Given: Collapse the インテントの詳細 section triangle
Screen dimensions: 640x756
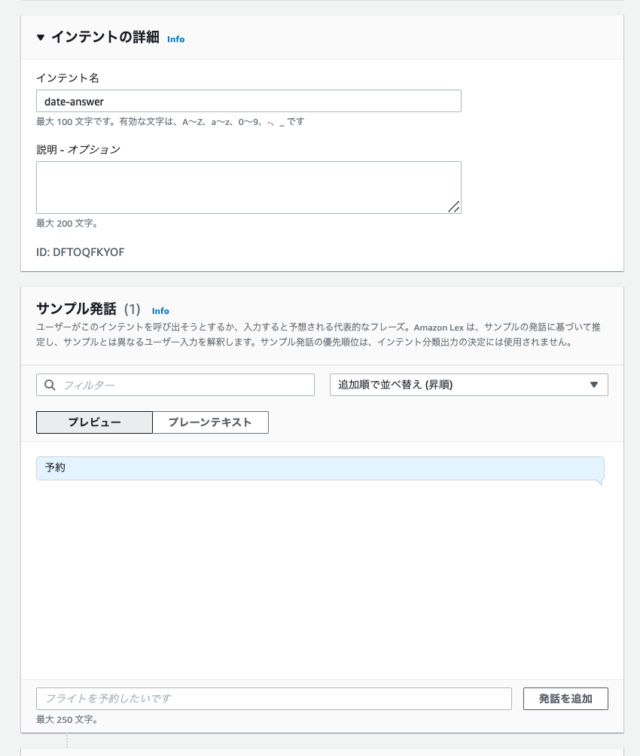Looking at the screenshot, I should click(x=41, y=37).
